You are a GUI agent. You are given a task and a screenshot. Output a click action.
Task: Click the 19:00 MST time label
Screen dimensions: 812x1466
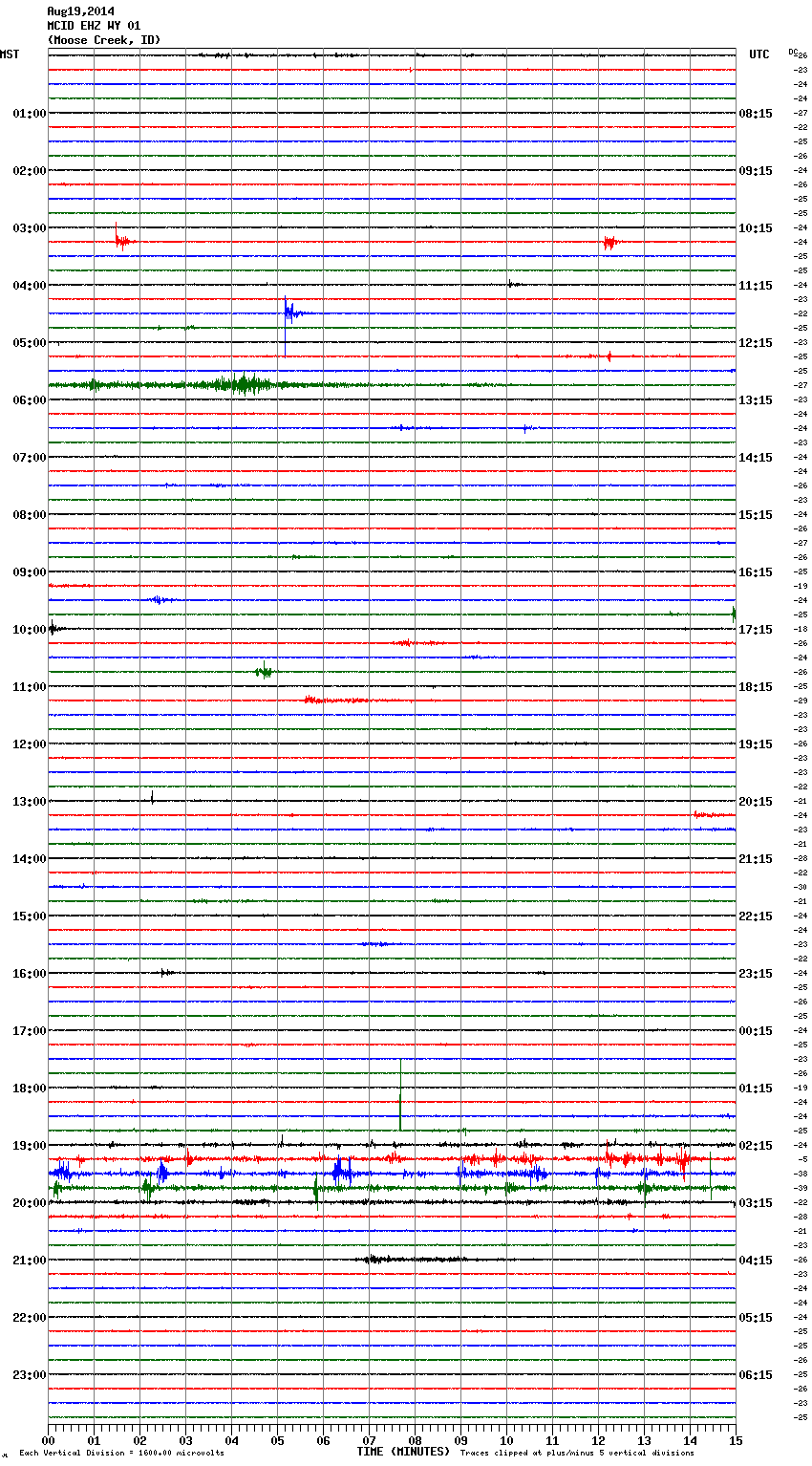coord(30,1146)
